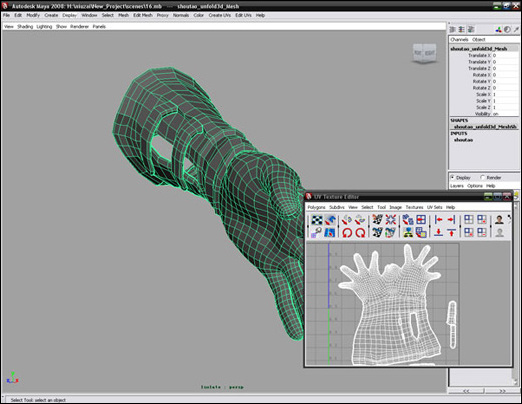Open the Textures menu in UV Texture Editor

(x=414, y=207)
